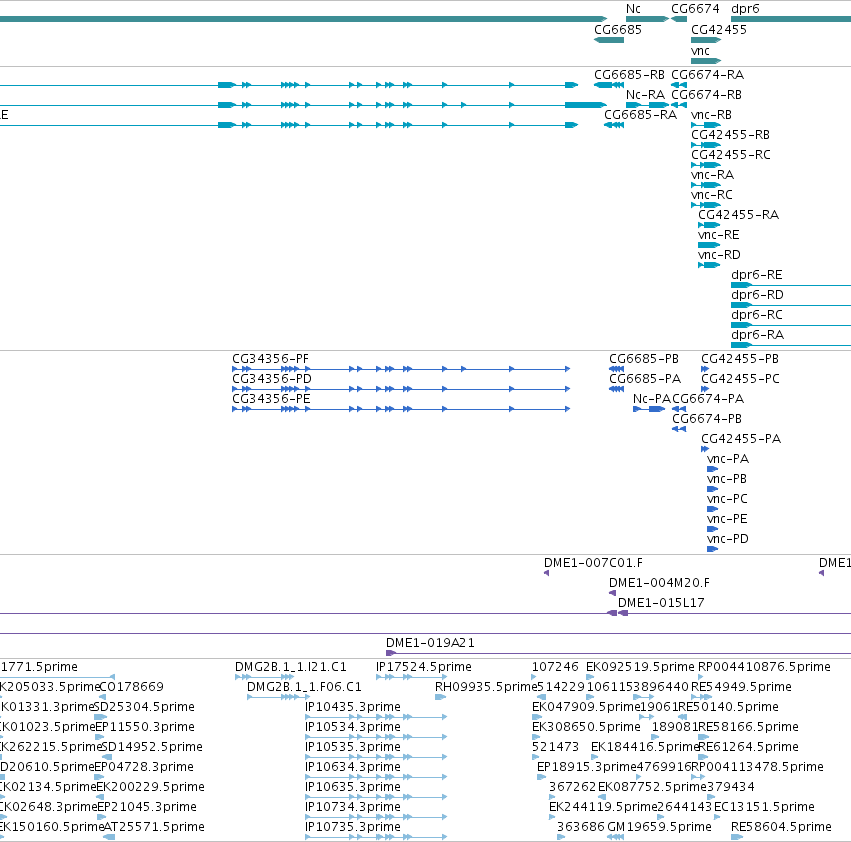Click the vnc gene label

[700, 51]
